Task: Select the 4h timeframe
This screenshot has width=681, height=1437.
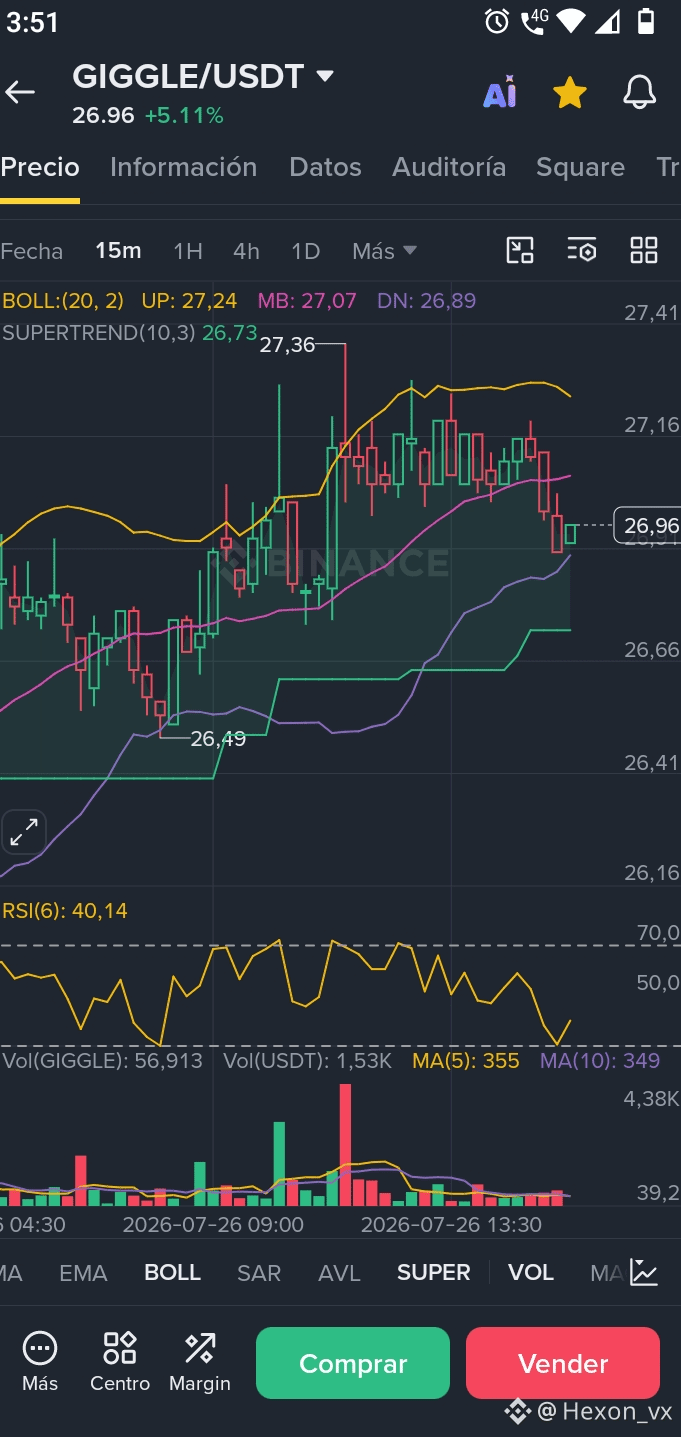Action: click(246, 251)
